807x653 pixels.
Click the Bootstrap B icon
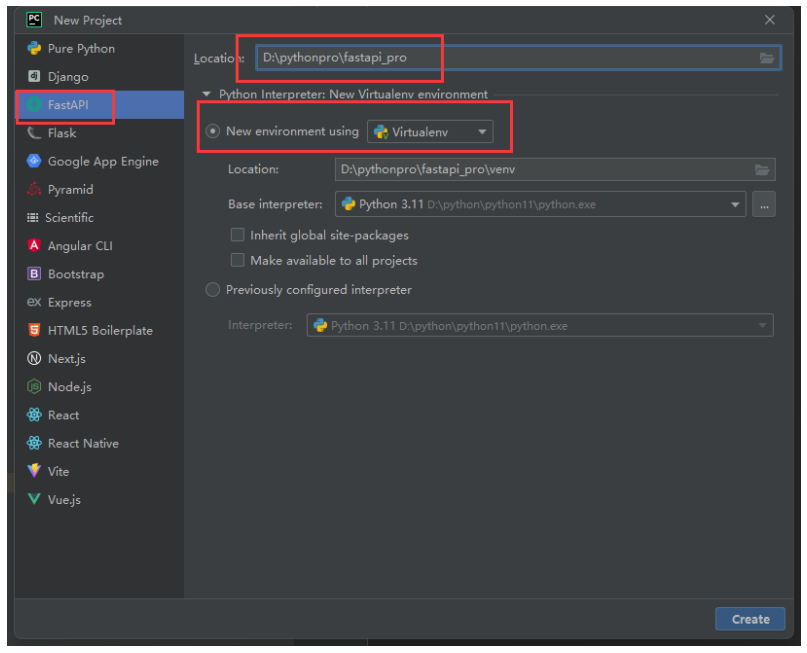pyautogui.click(x=34, y=274)
